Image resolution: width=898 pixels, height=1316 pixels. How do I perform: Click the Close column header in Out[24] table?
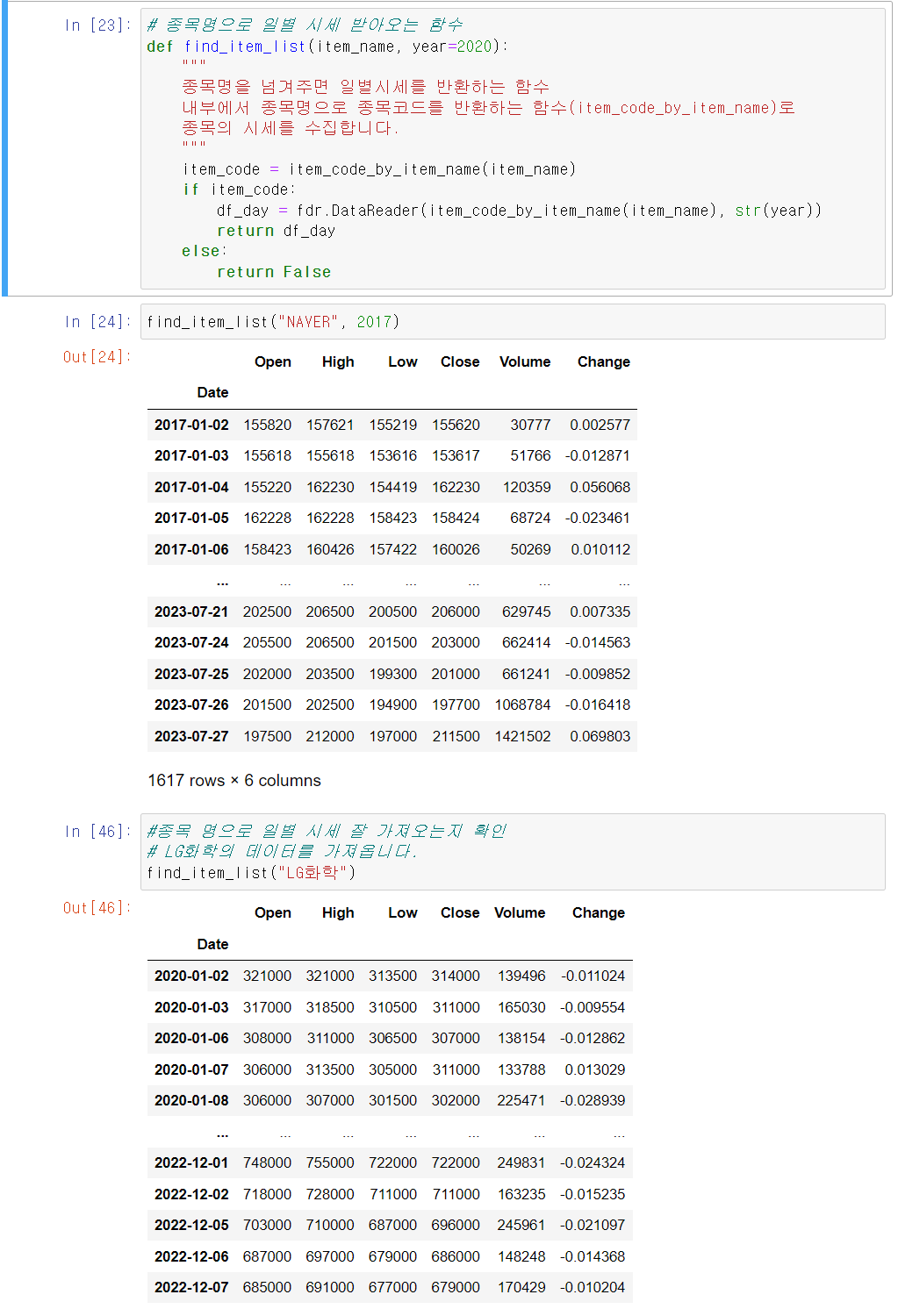[460, 361]
